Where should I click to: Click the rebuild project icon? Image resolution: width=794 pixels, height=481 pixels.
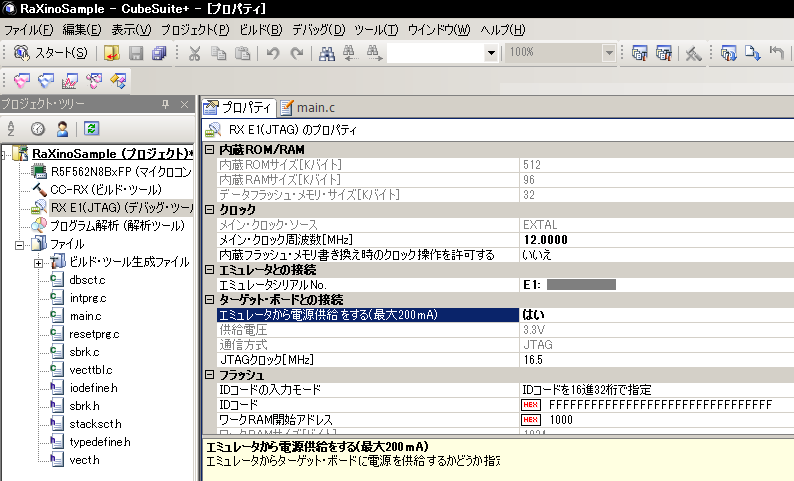point(663,53)
